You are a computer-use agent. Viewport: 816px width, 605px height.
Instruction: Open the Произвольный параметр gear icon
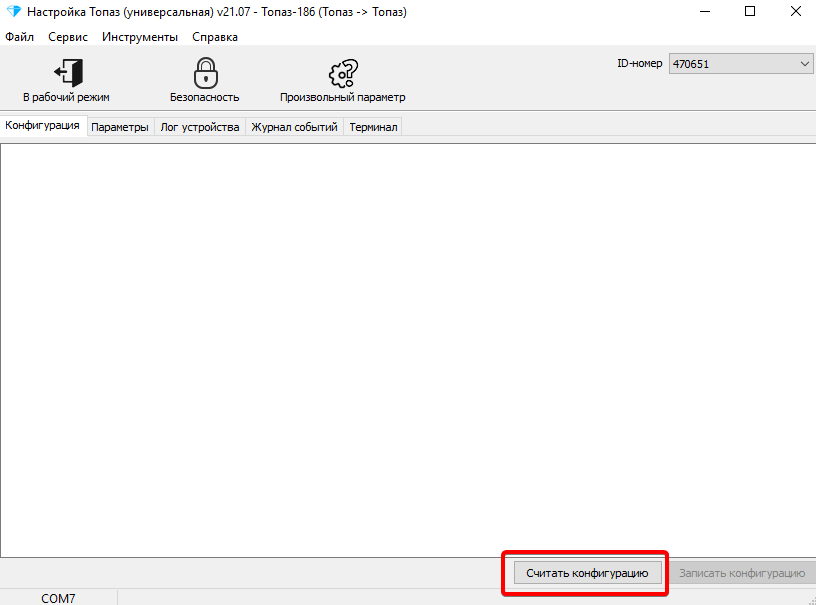click(x=343, y=73)
